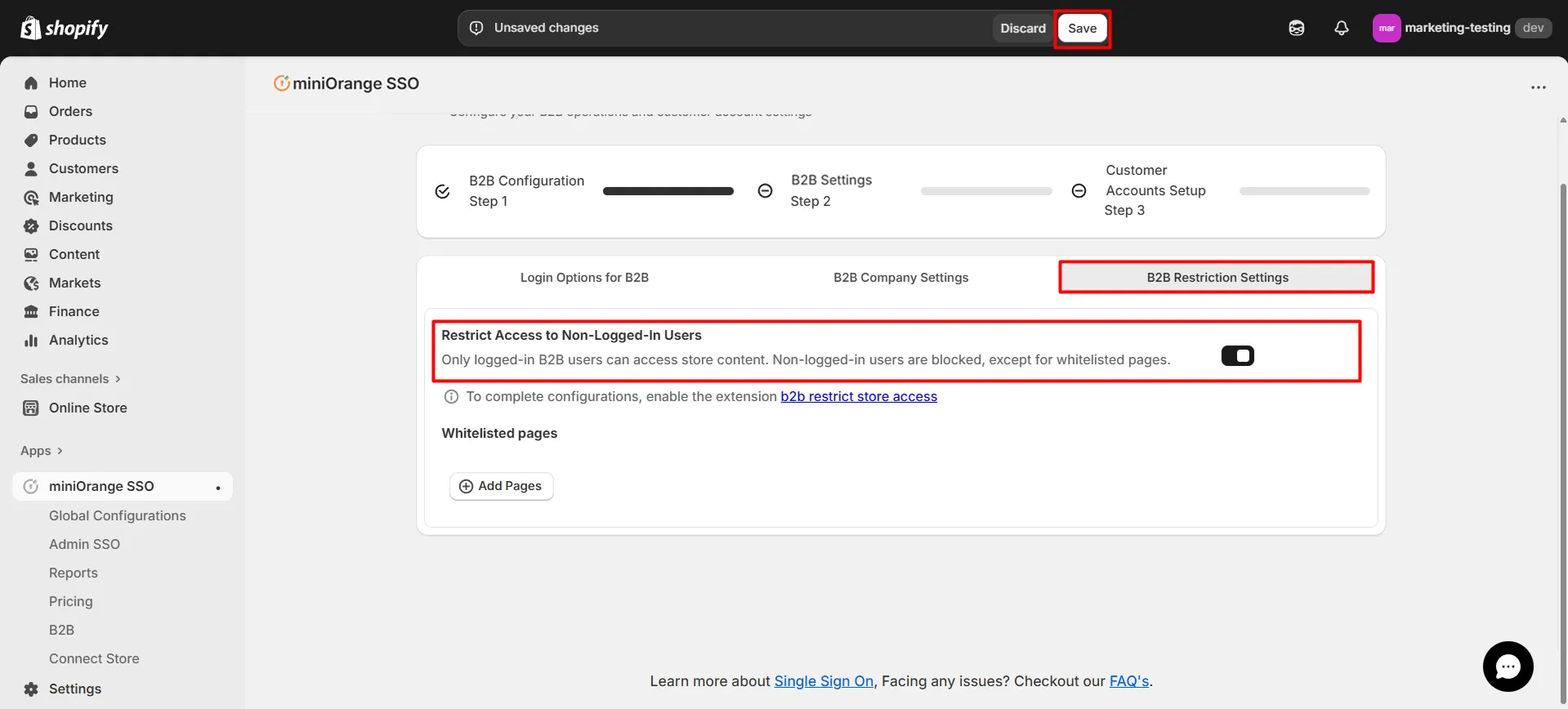
Task: Open FAQ's link
Action: [1129, 681]
